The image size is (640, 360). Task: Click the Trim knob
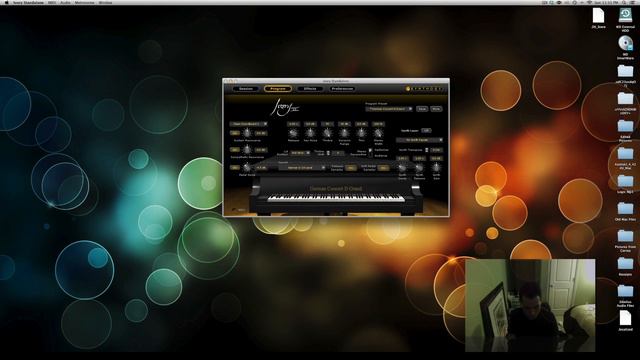(x=361, y=133)
